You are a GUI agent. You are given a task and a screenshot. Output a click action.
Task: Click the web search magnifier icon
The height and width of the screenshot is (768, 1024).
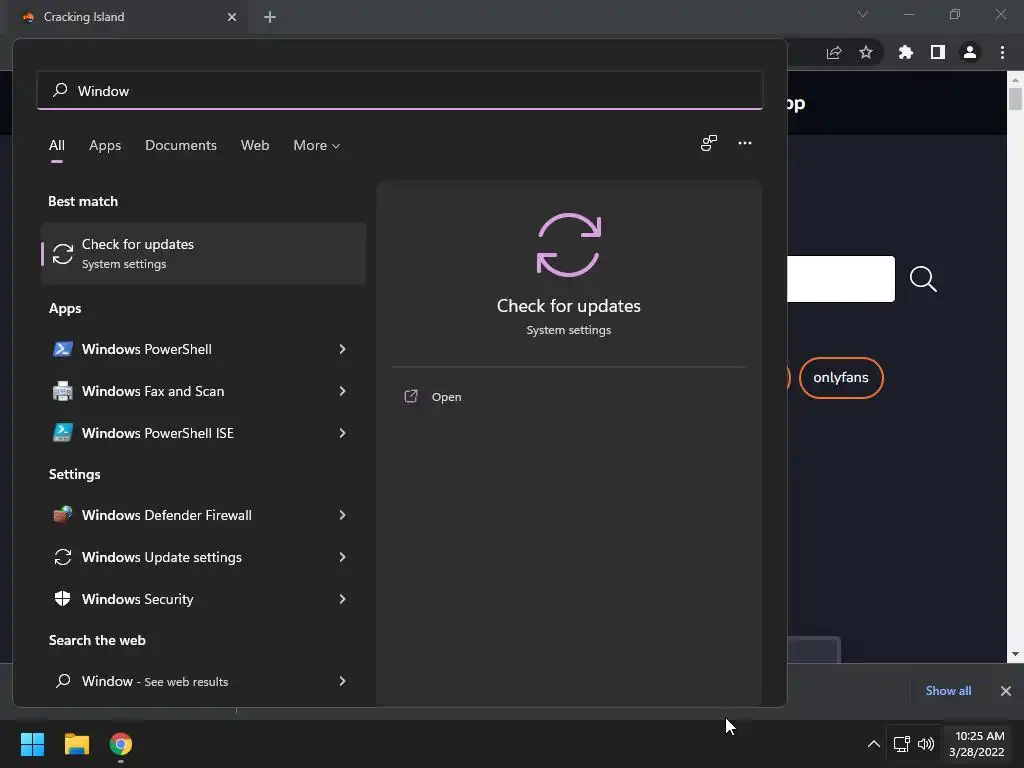click(63, 680)
